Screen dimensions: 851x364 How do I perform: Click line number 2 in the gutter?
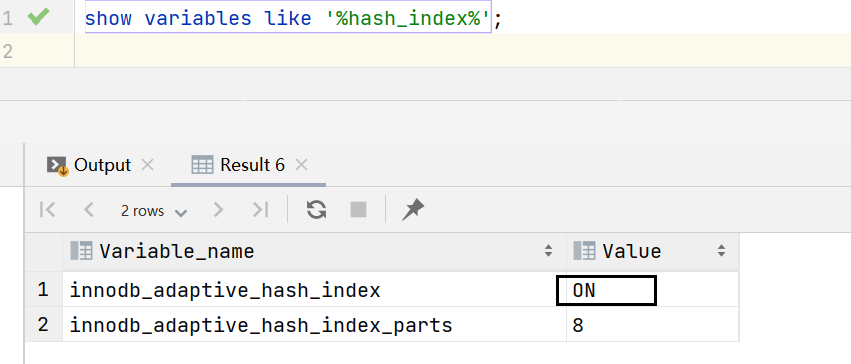click(x=8, y=52)
